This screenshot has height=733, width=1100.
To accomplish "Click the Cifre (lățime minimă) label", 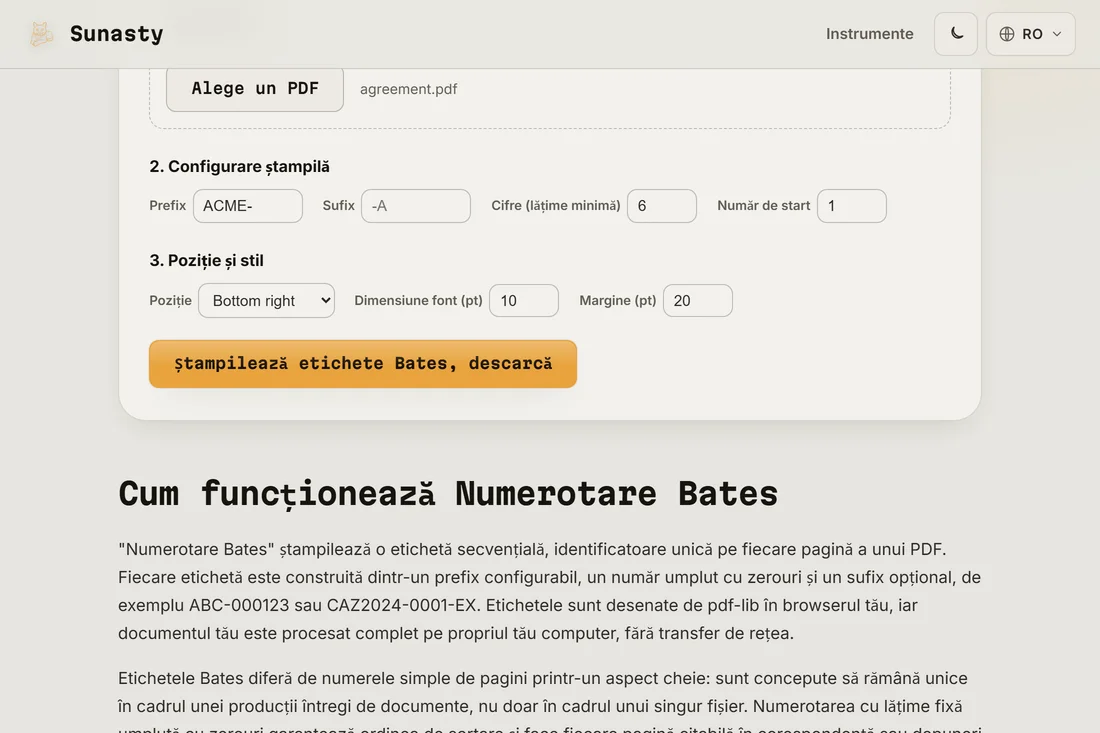I will [556, 206].
